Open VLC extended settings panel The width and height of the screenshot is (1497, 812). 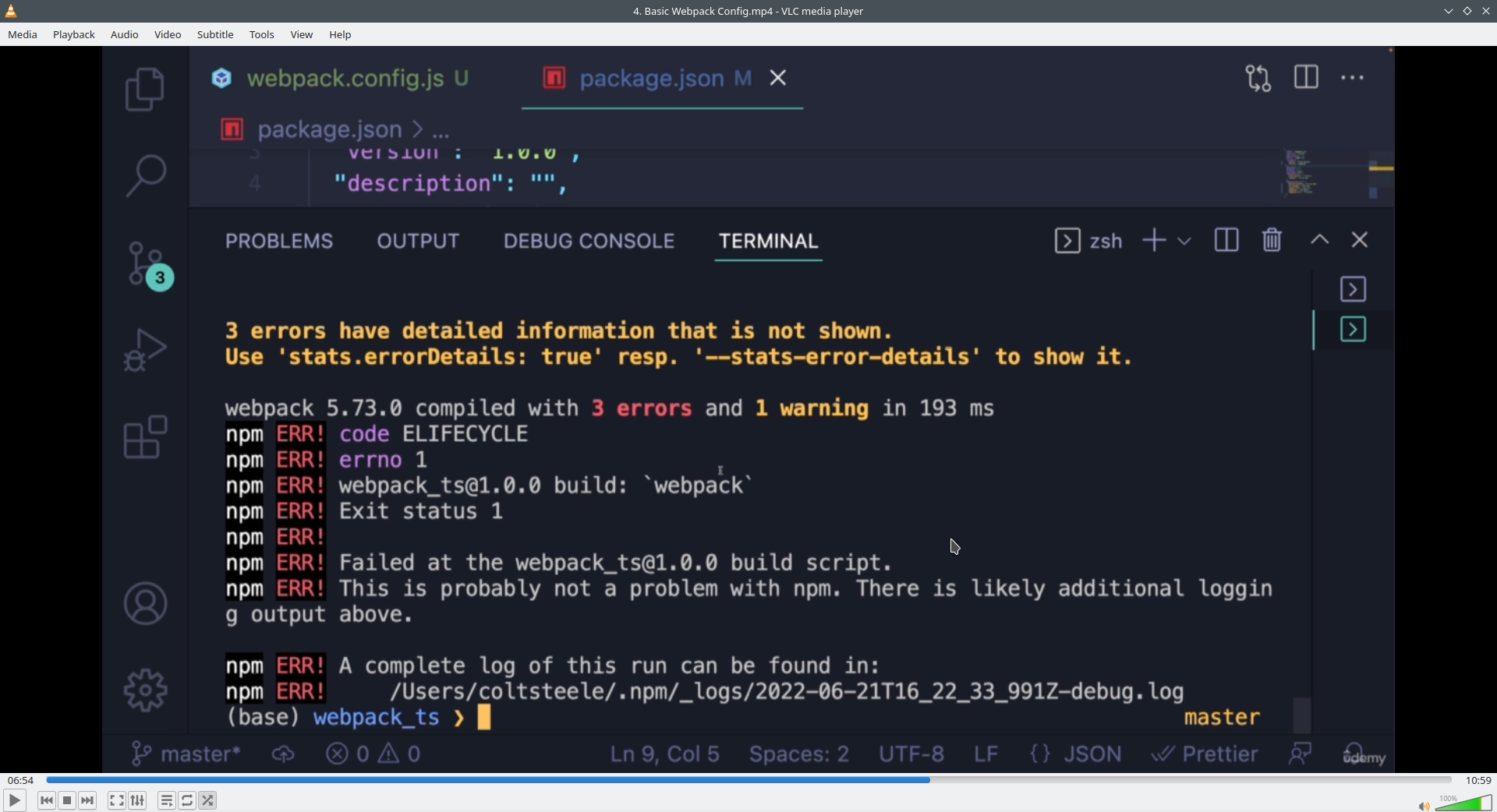pos(137,800)
